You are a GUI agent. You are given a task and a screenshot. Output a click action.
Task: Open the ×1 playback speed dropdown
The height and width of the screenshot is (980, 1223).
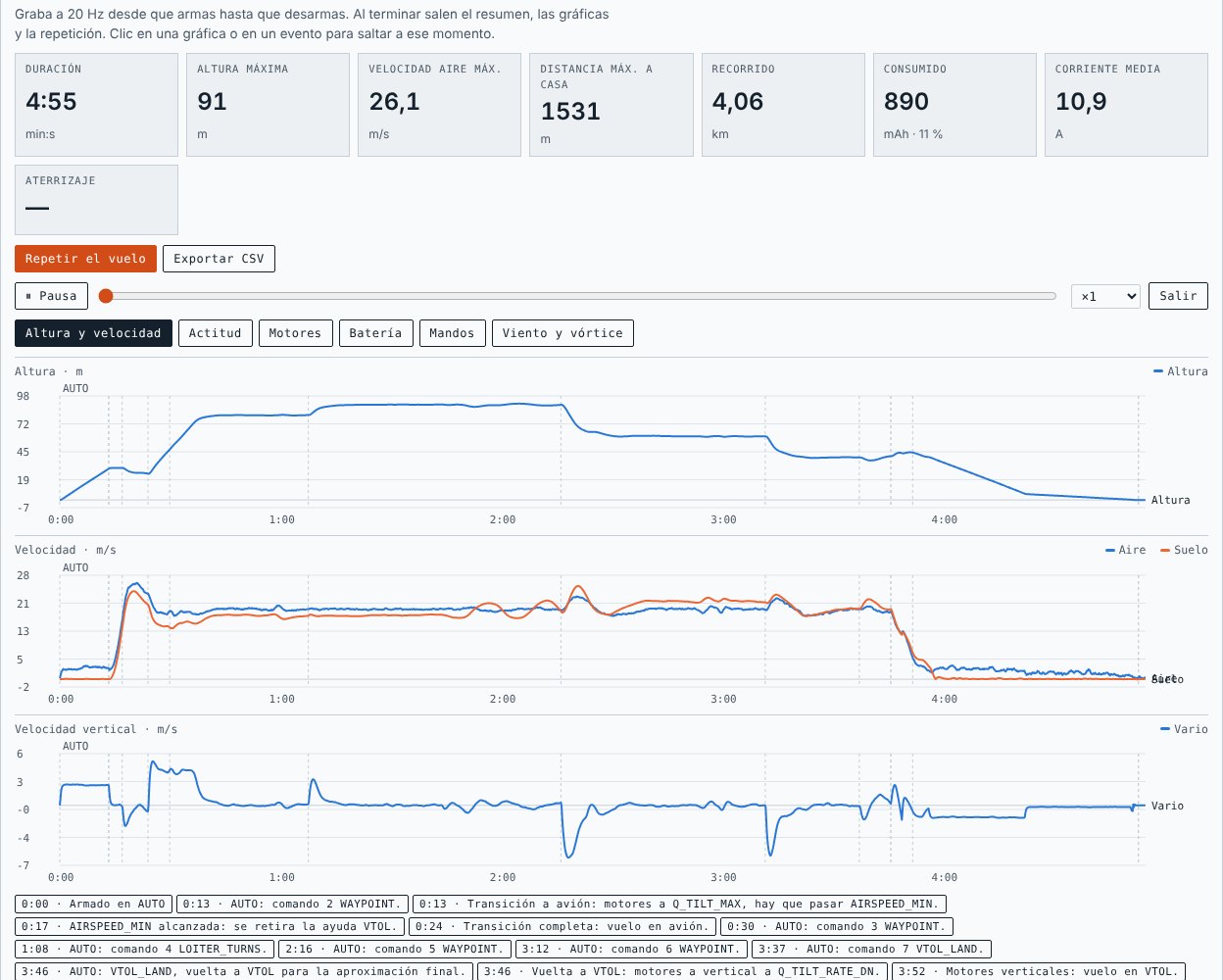(1105, 296)
